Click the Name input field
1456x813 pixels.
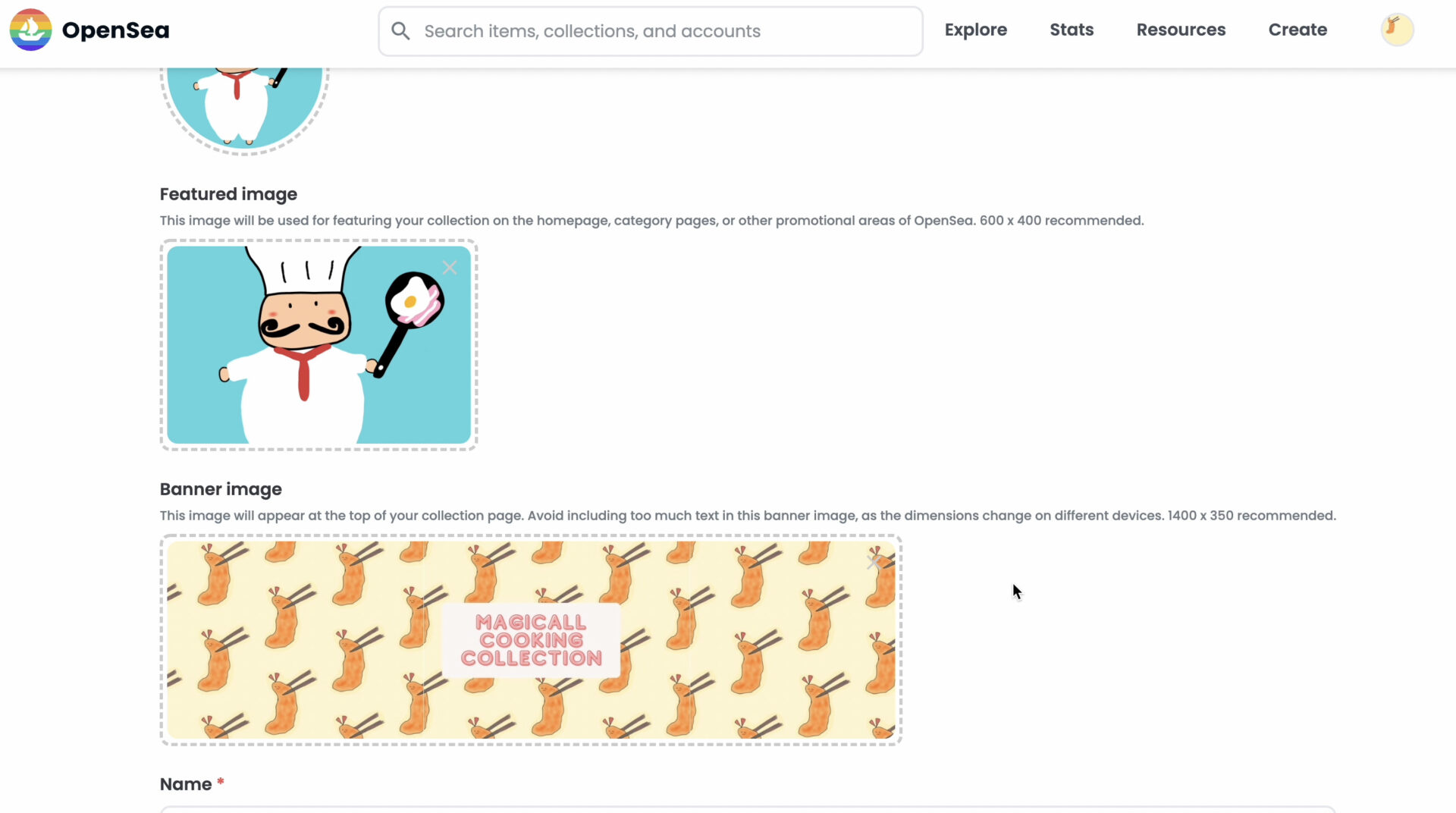coord(747,810)
